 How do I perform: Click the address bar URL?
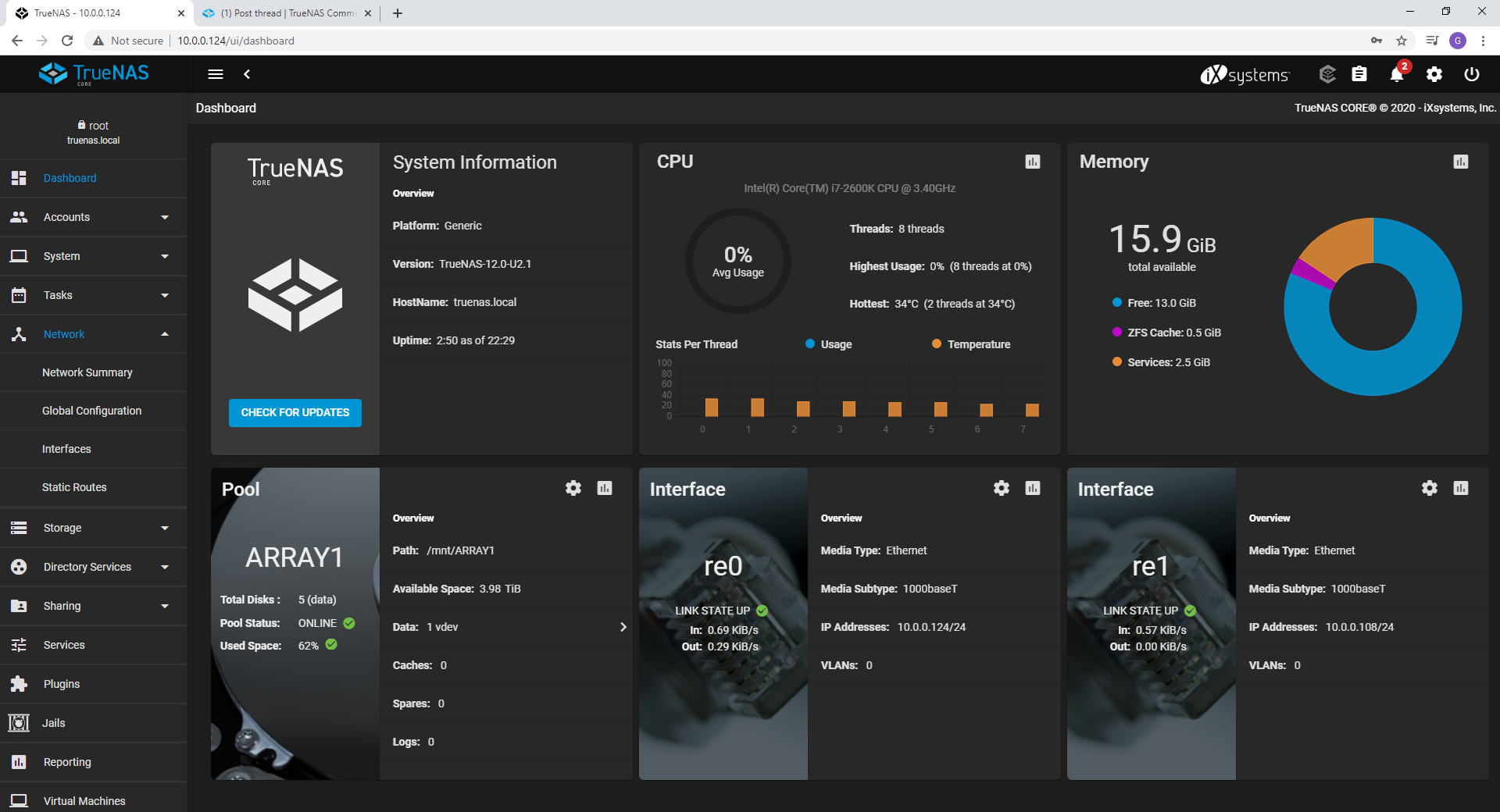[x=236, y=41]
